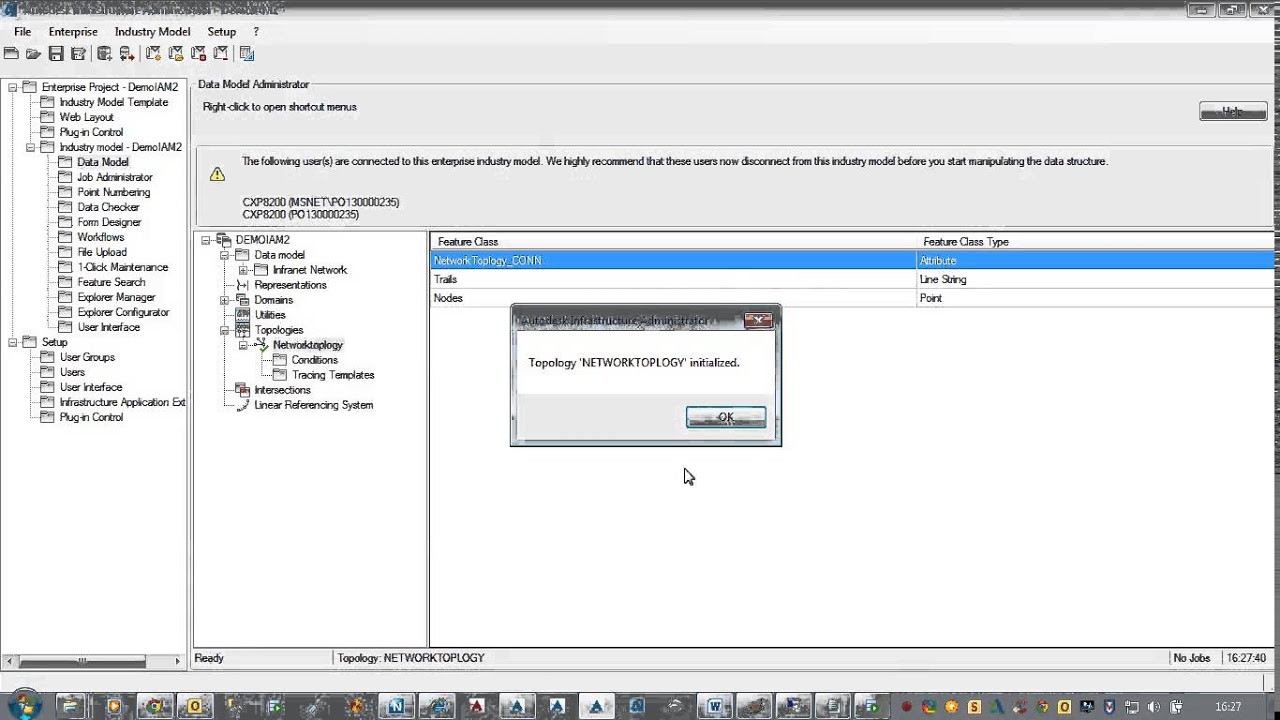Open the Enterprise menu
This screenshot has height=720, width=1280.
(x=73, y=32)
